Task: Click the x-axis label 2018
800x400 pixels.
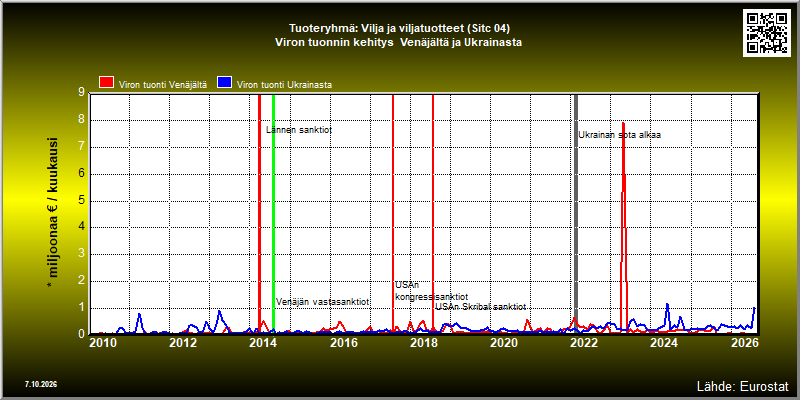Action: click(423, 342)
